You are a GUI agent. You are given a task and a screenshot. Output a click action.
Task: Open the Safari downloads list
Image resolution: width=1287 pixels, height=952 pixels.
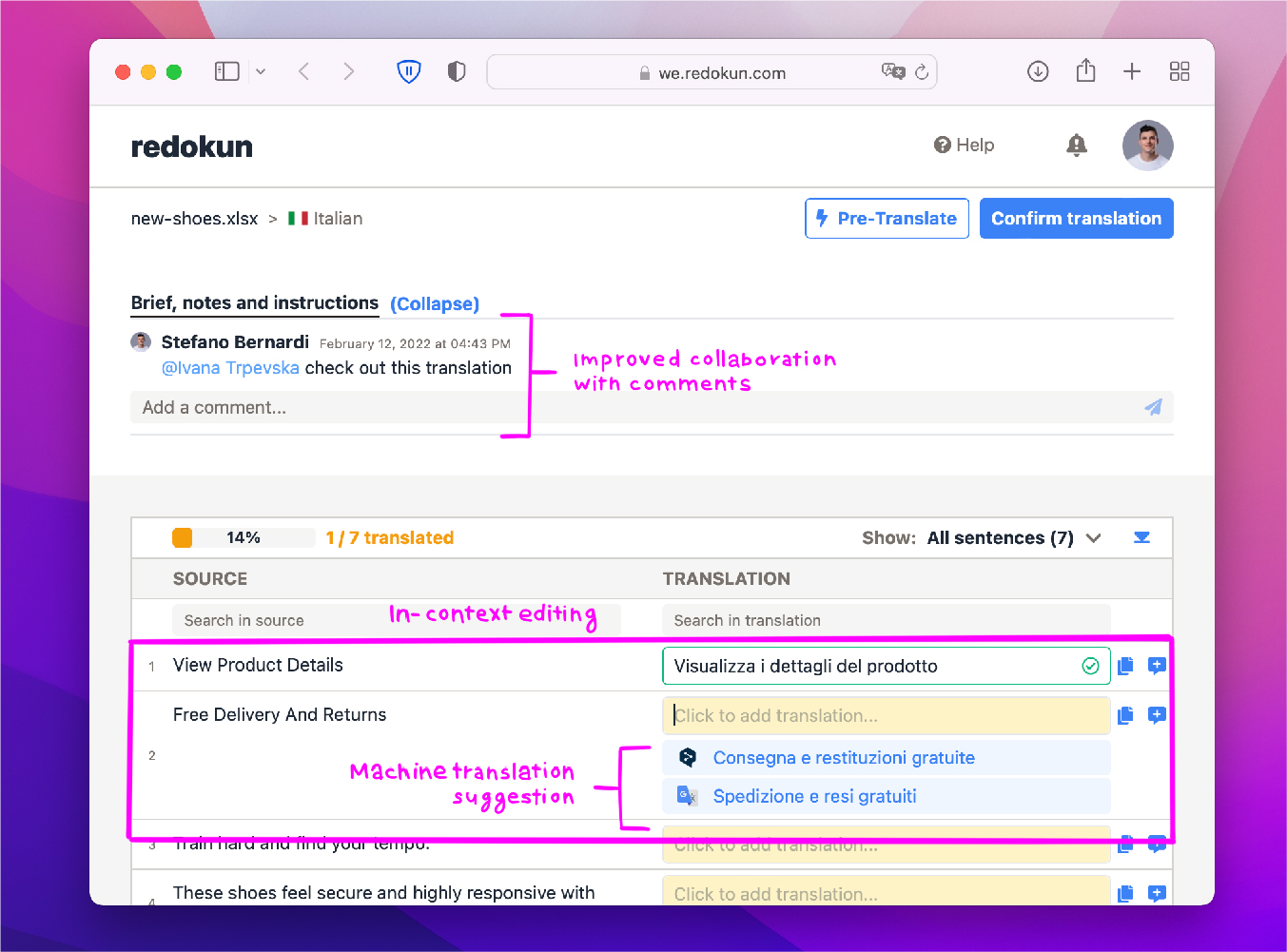coord(1038,71)
